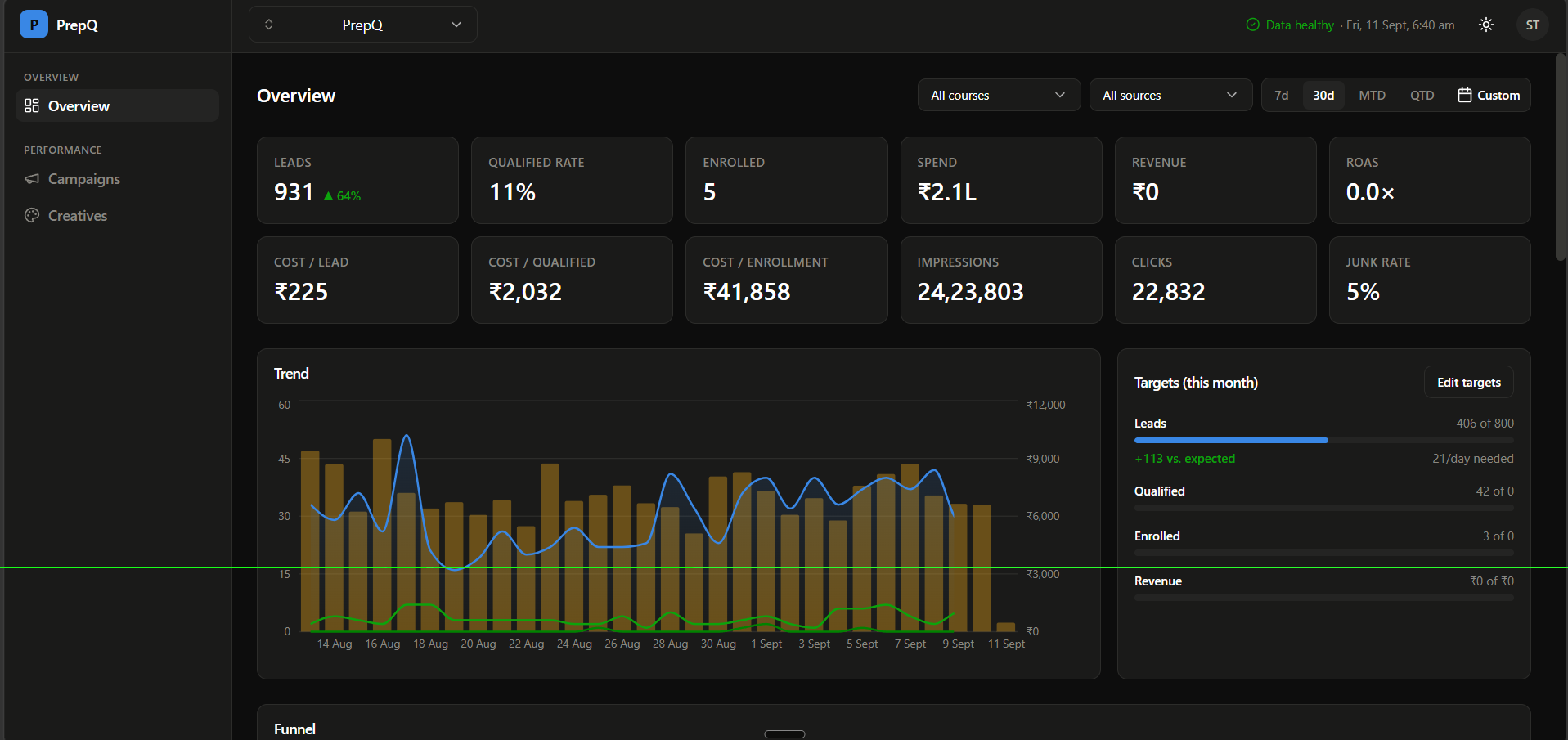Go to Overview in the sidebar
The width and height of the screenshot is (1568, 740).
(x=117, y=105)
